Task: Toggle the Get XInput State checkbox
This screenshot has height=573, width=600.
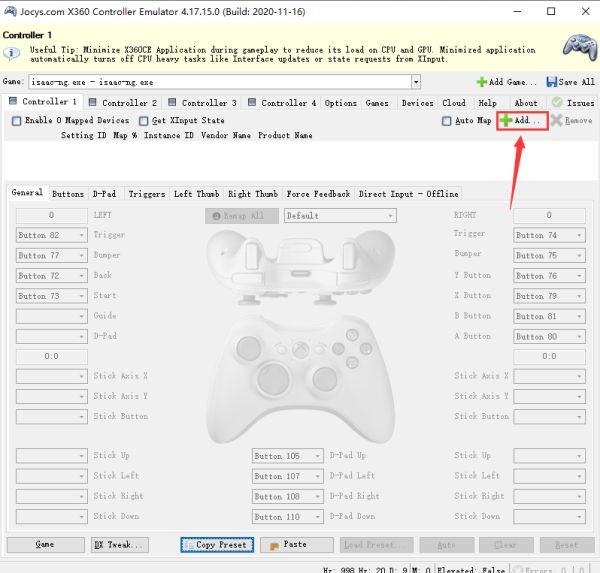Action: point(144,121)
